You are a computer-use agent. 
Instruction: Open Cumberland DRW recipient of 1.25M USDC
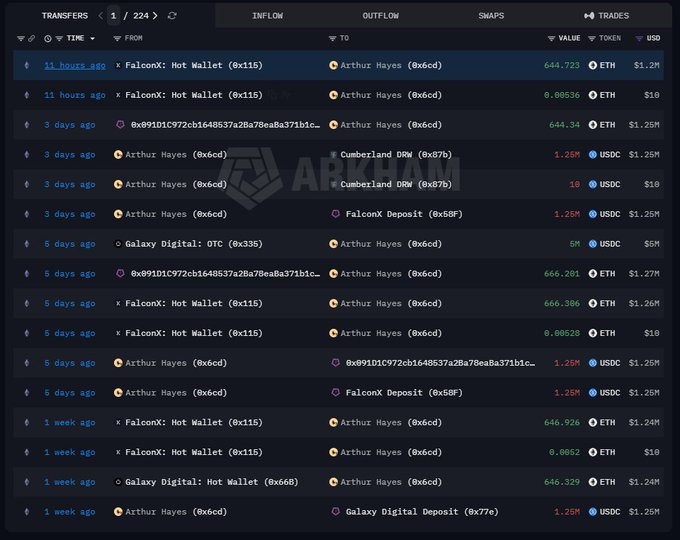(x=396, y=155)
